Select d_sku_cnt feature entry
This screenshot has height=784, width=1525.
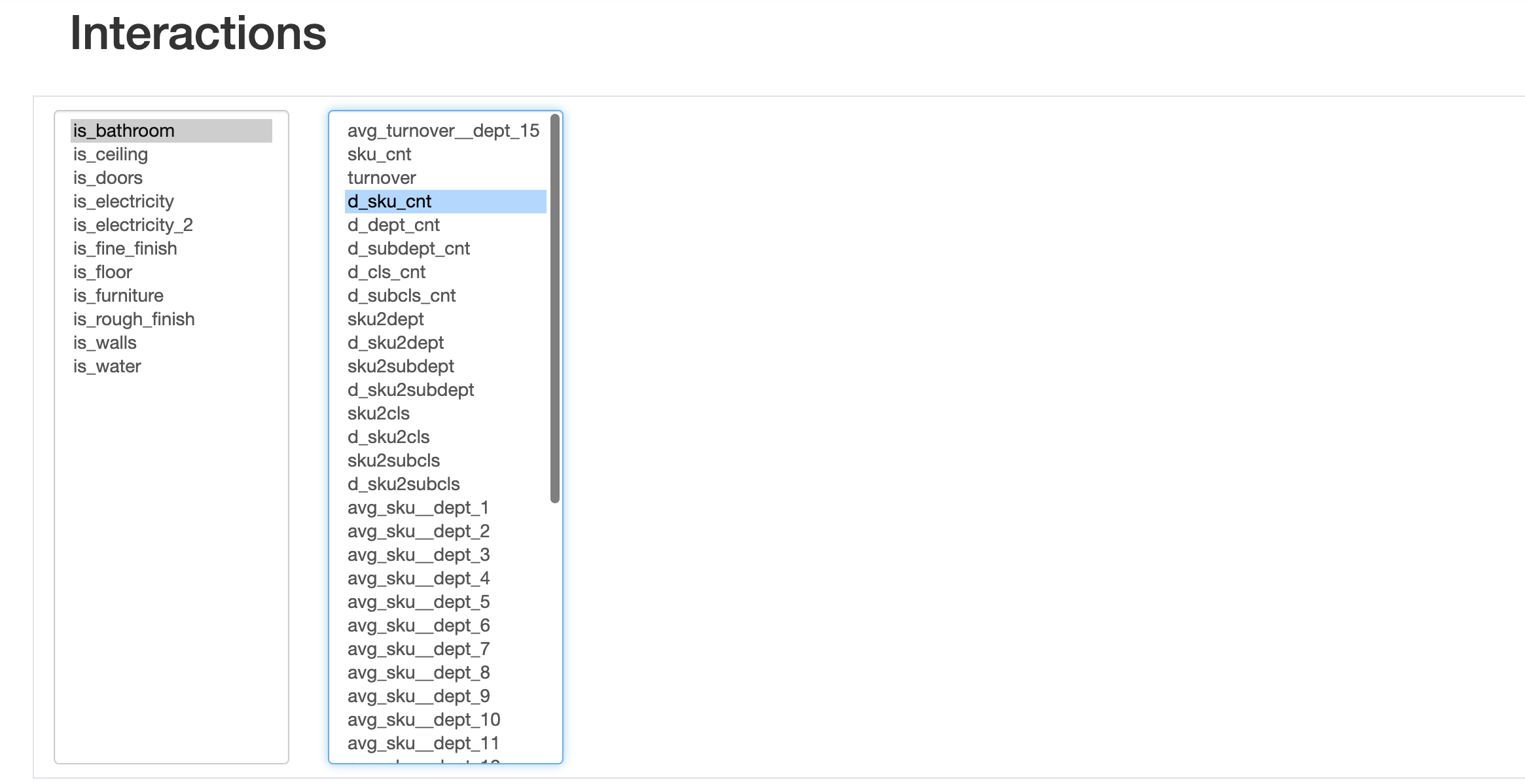tap(389, 201)
